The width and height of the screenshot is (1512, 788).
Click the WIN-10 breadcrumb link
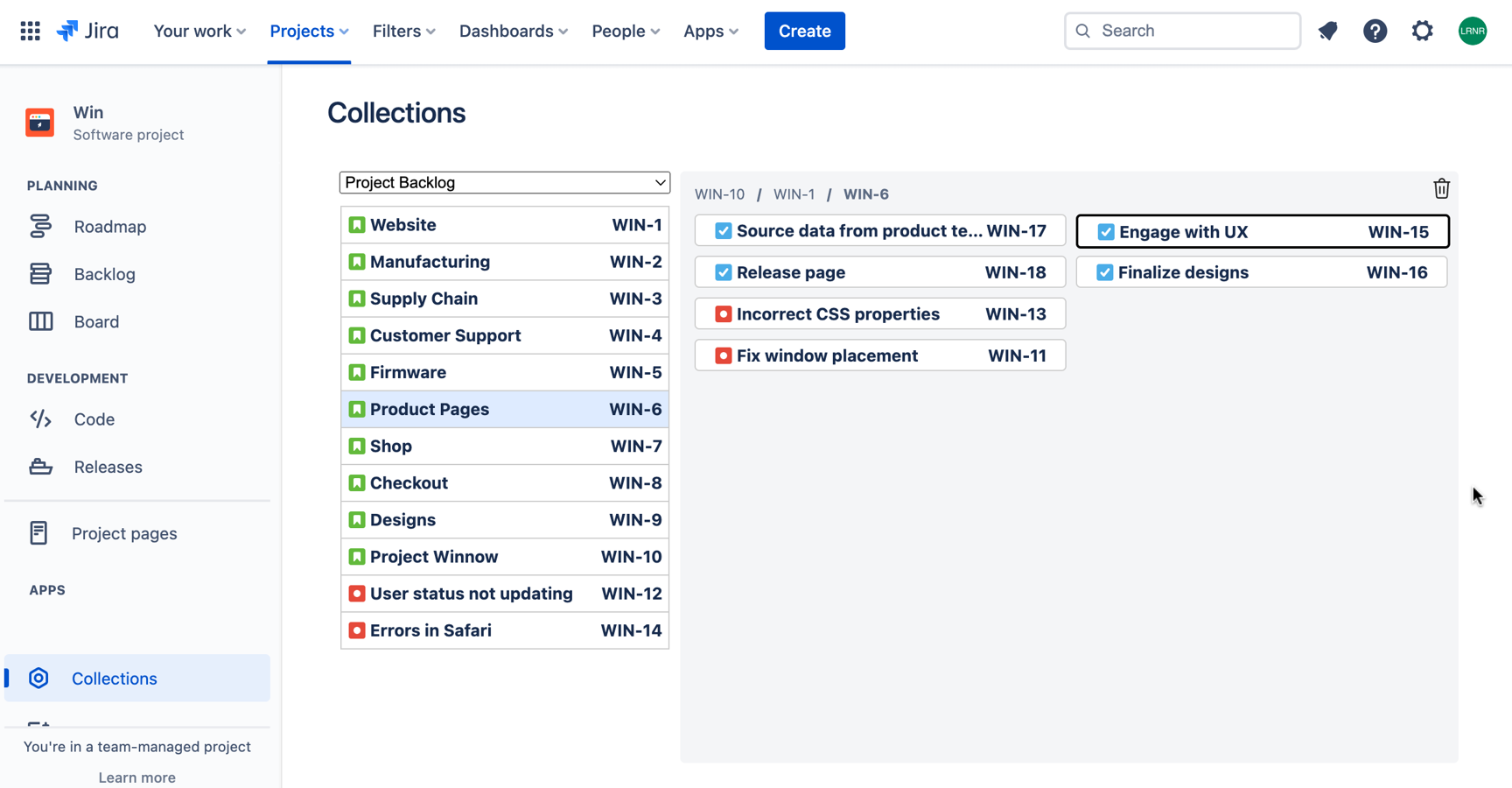tap(719, 194)
